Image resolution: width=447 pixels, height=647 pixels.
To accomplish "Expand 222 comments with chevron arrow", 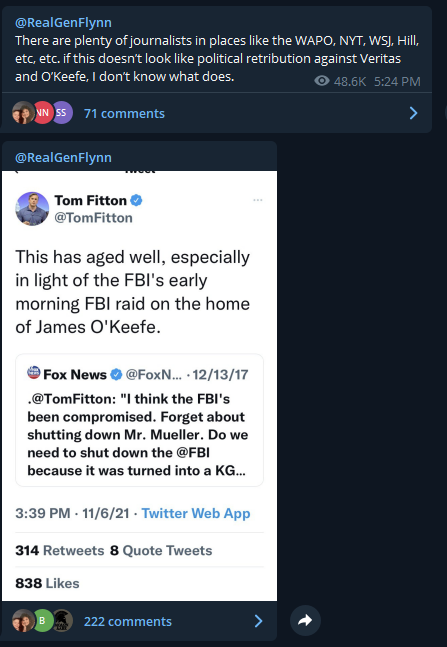I will [258, 621].
